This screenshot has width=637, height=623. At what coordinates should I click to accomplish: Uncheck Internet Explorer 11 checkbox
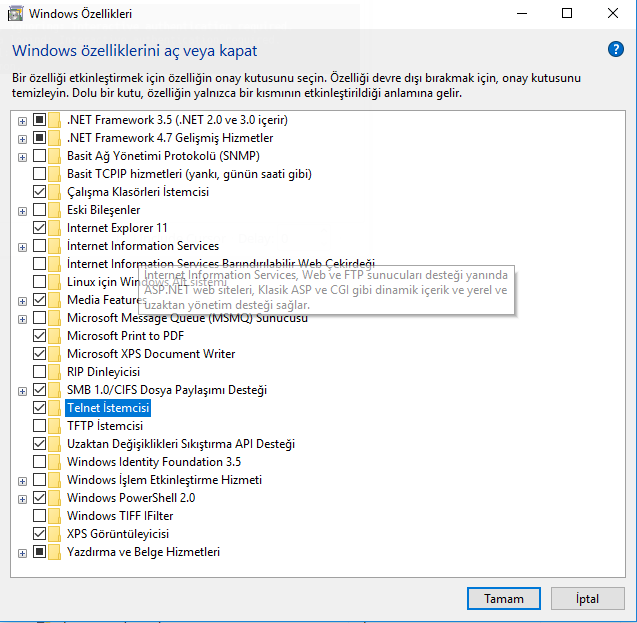pos(39,227)
